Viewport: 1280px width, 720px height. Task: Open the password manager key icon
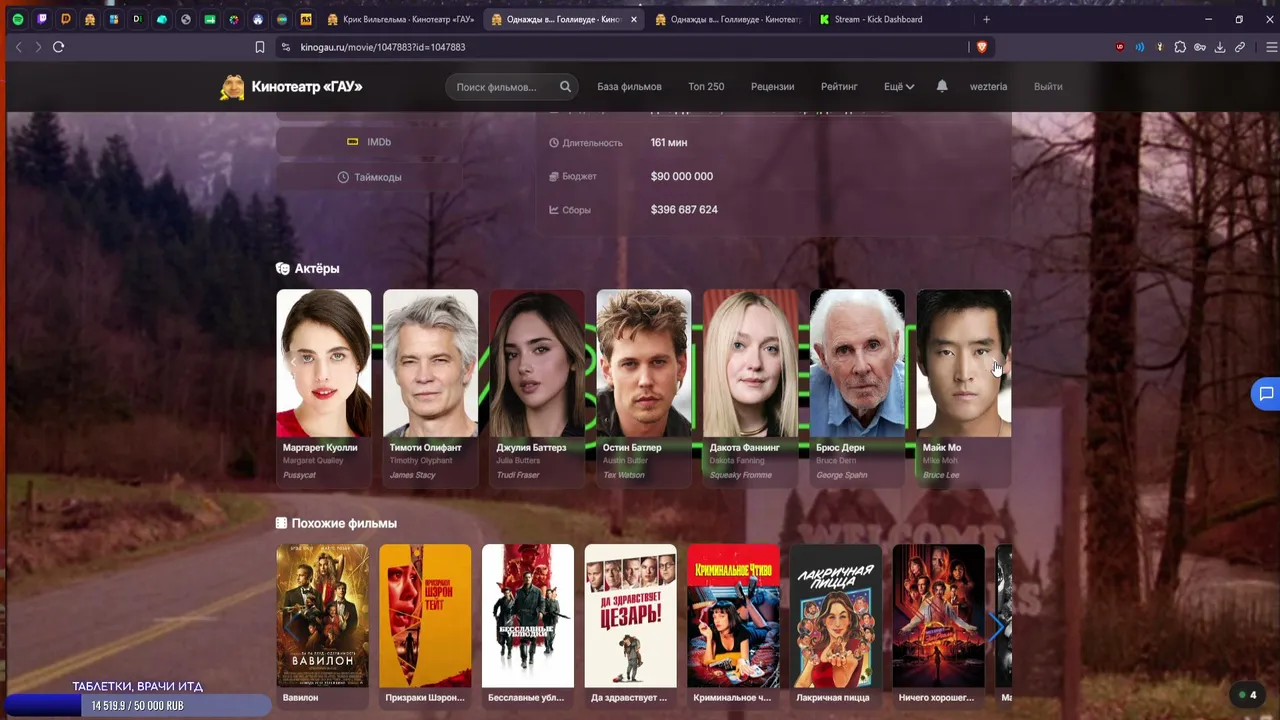click(1200, 47)
